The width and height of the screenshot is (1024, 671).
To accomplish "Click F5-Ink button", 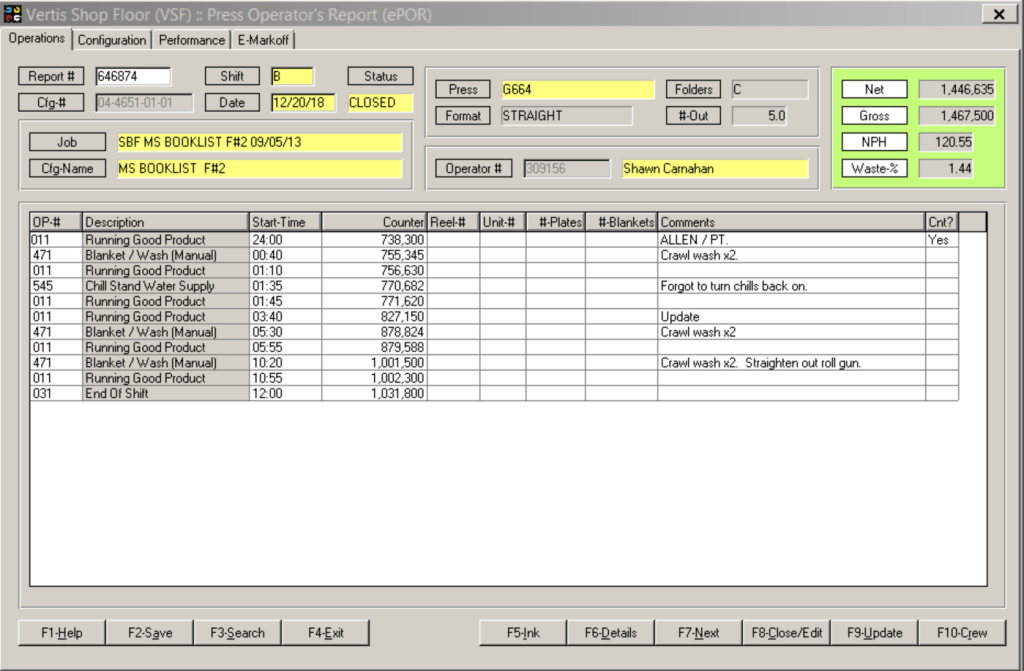I will pos(523,633).
